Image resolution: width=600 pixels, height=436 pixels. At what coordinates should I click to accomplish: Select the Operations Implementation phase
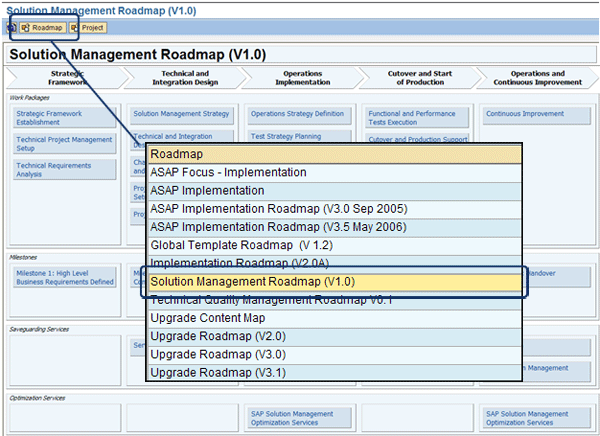pyautogui.click(x=303, y=78)
